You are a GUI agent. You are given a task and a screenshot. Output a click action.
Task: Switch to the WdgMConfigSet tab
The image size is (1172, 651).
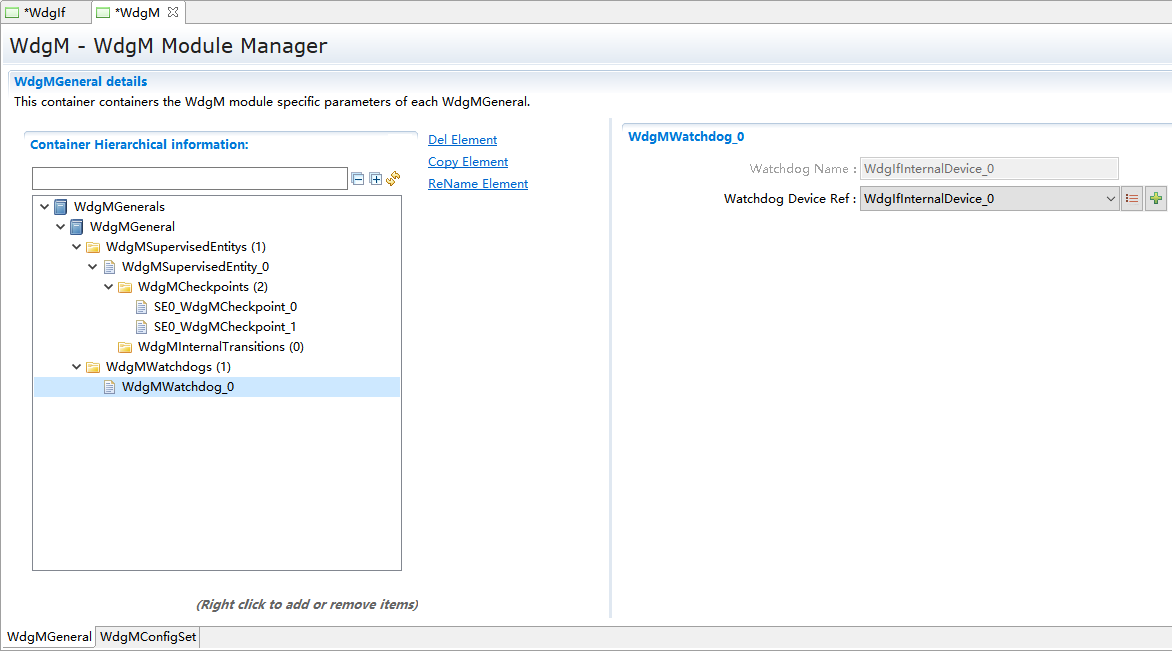coord(148,637)
